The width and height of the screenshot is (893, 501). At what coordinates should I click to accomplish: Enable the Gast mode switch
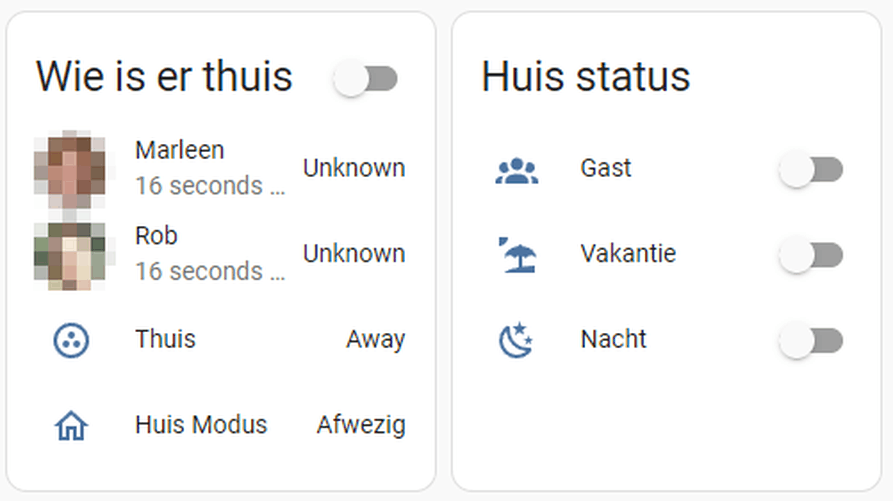coord(811,170)
